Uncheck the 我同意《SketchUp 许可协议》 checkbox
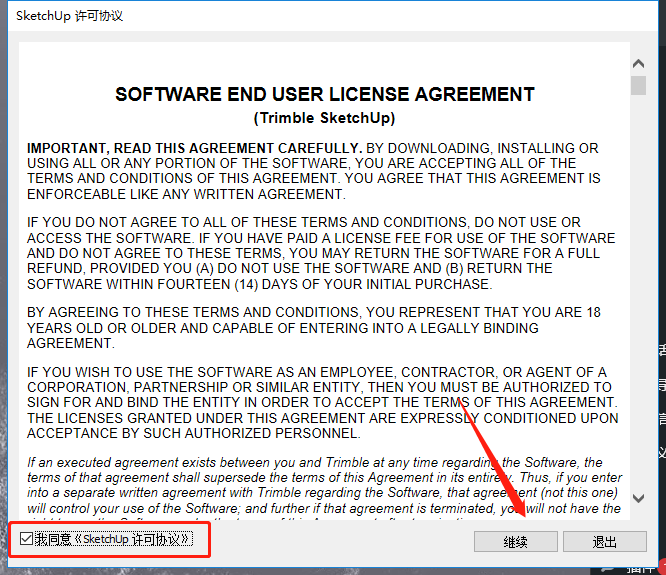Viewport: 666px width, 575px height. pyautogui.click(x=26, y=539)
